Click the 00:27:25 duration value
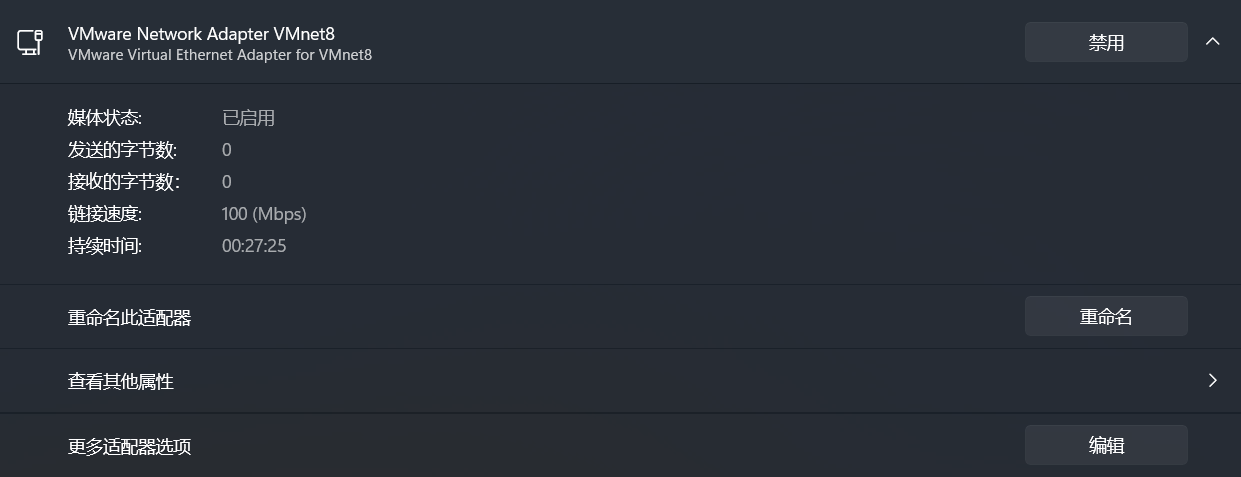1241x477 pixels. [x=254, y=246]
